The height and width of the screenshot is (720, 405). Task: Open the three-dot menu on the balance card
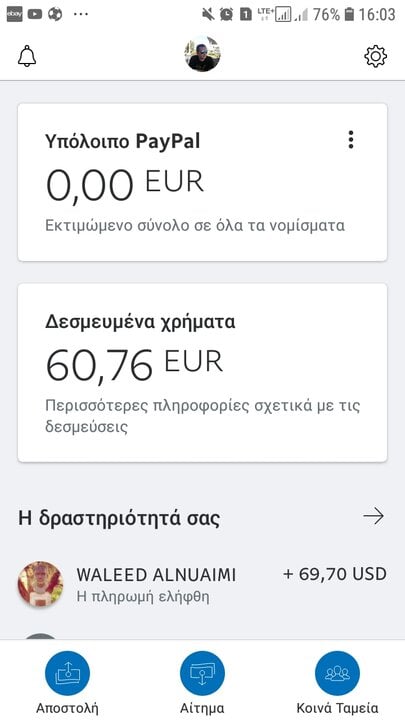[x=351, y=140]
